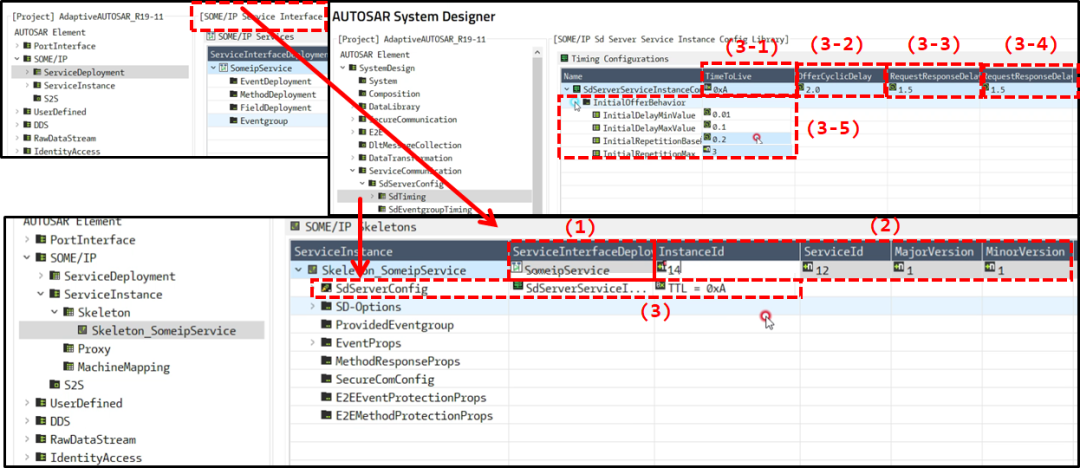1080x468 pixels.
Task: Click the ProvidedEventgroup folder icon
Action: click(326, 325)
